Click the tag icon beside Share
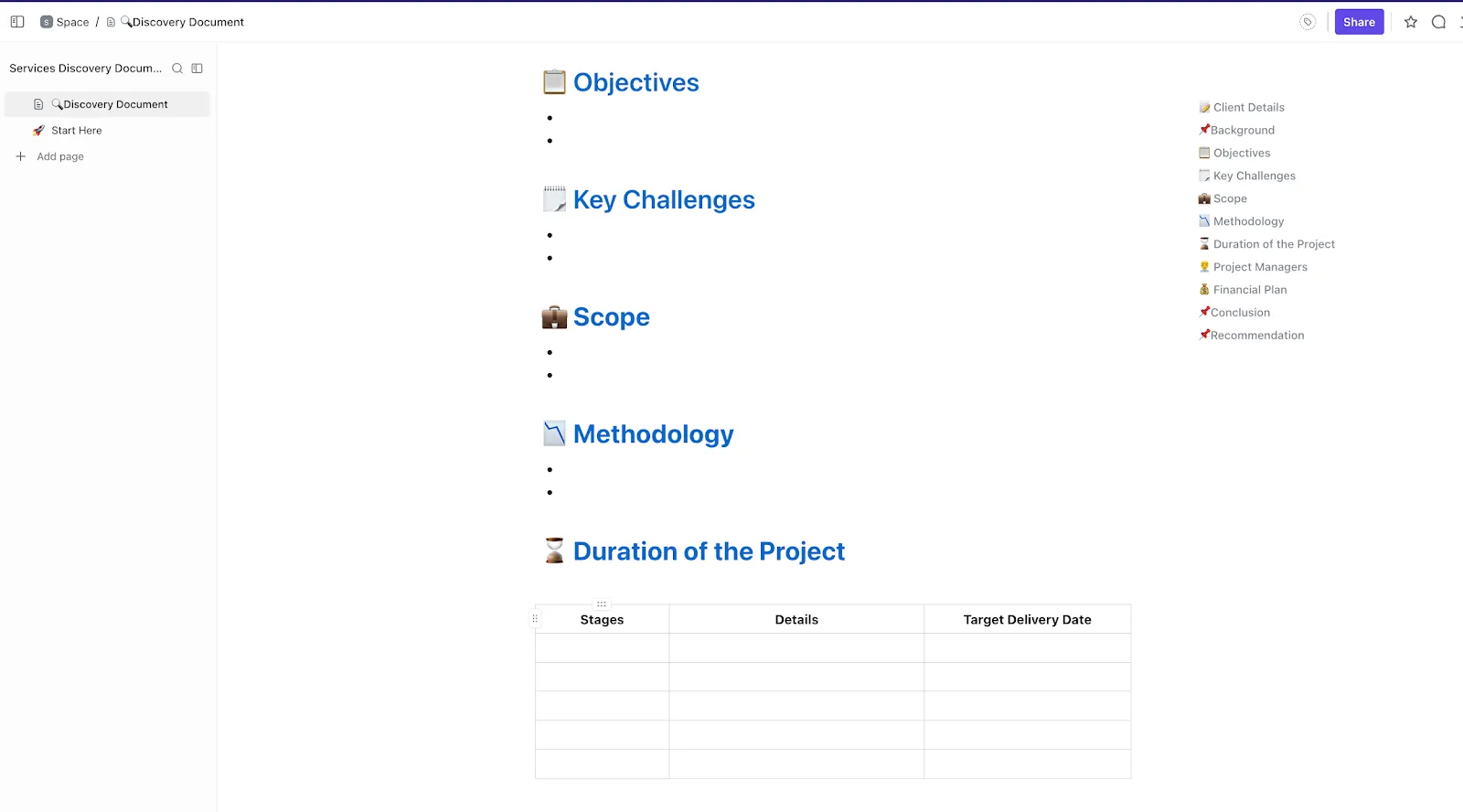1463x812 pixels. coord(1308,22)
